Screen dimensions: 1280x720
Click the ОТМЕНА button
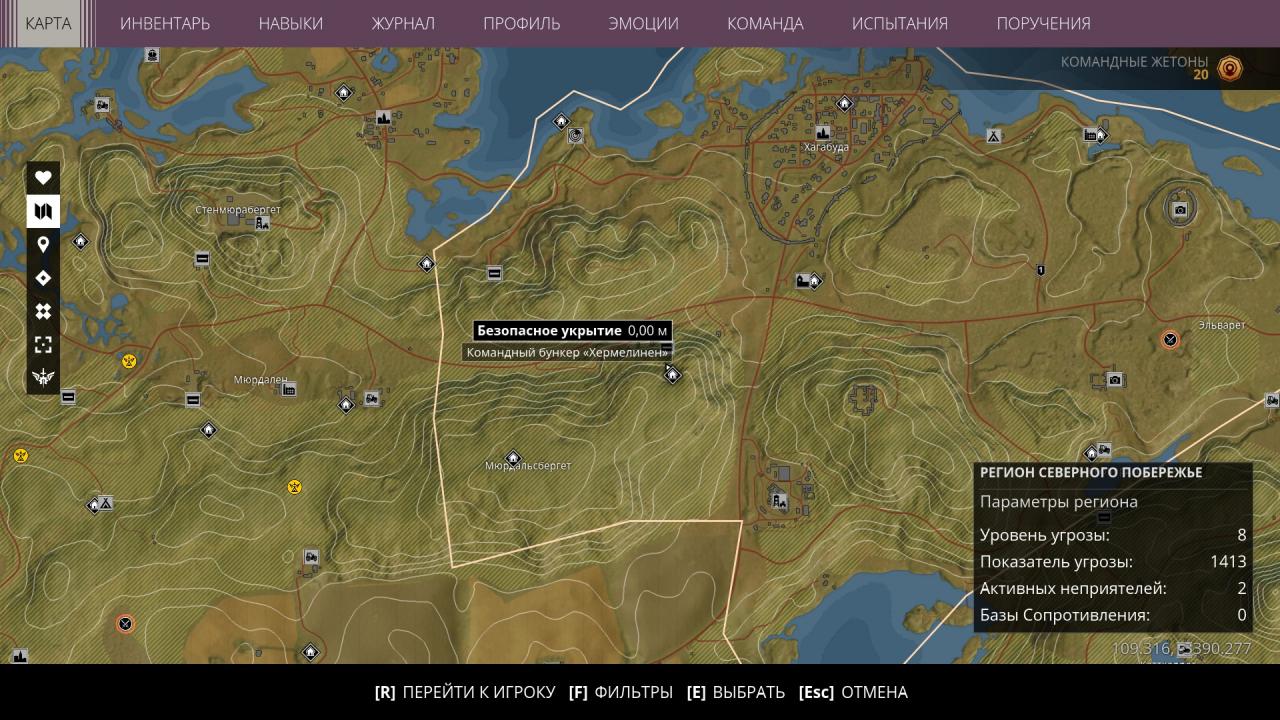[853, 692]
